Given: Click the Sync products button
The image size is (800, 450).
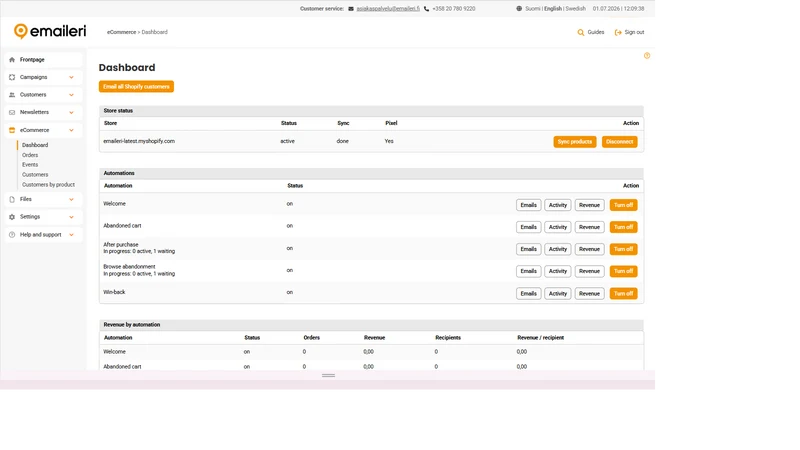Looking at the screenshot, I should (574, 142).
